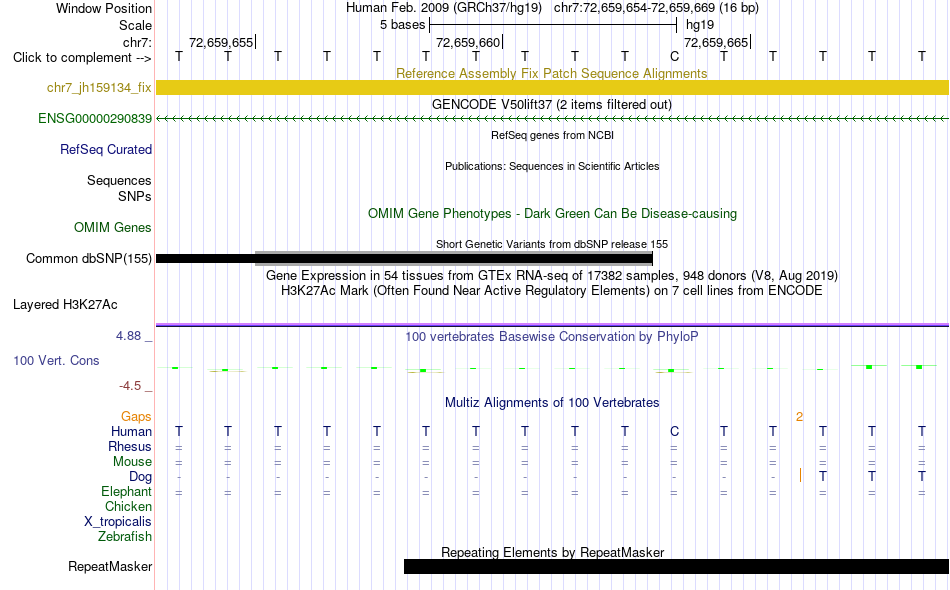The height and width of the screenshot is (590, 950).
Task: Click the yellow fix patch alignment bar
Action: (x=552, y=87)
